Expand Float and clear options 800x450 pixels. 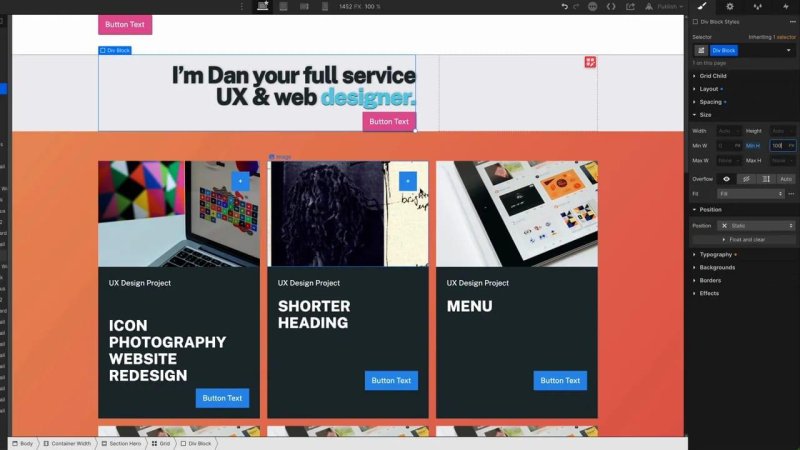(x=744, y=240)
